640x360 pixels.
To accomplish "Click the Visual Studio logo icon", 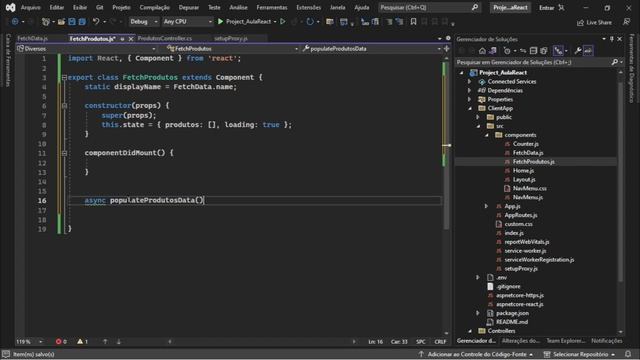I will 10,7.
